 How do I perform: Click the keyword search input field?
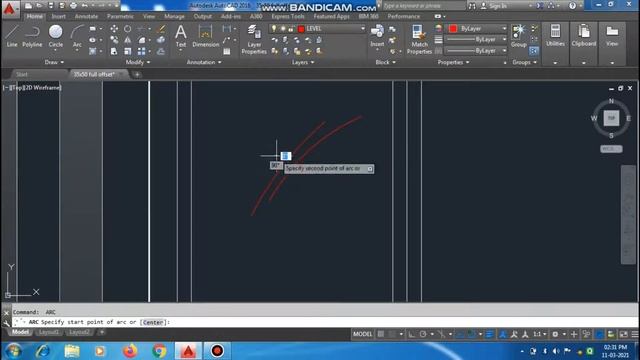pyautogui.click(x=423, y=6)
